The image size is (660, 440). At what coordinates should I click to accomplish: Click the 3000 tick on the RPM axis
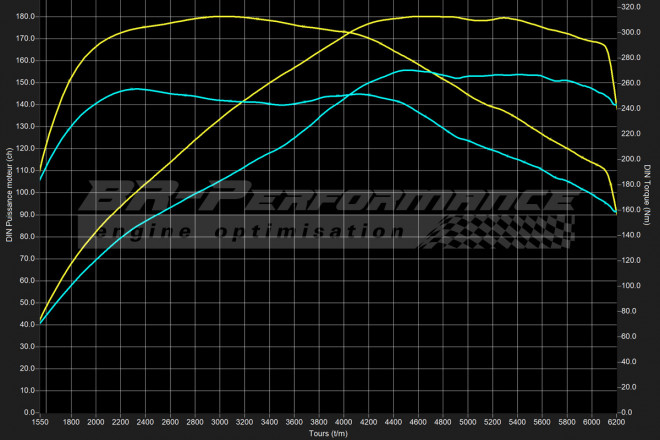(x=223, y=422)
